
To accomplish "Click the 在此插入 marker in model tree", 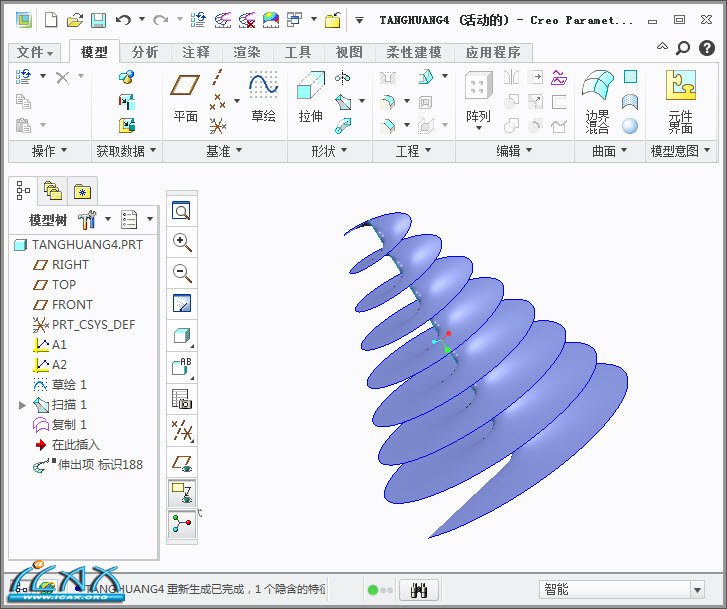I will pyautogui.click(x=75, y=445).
